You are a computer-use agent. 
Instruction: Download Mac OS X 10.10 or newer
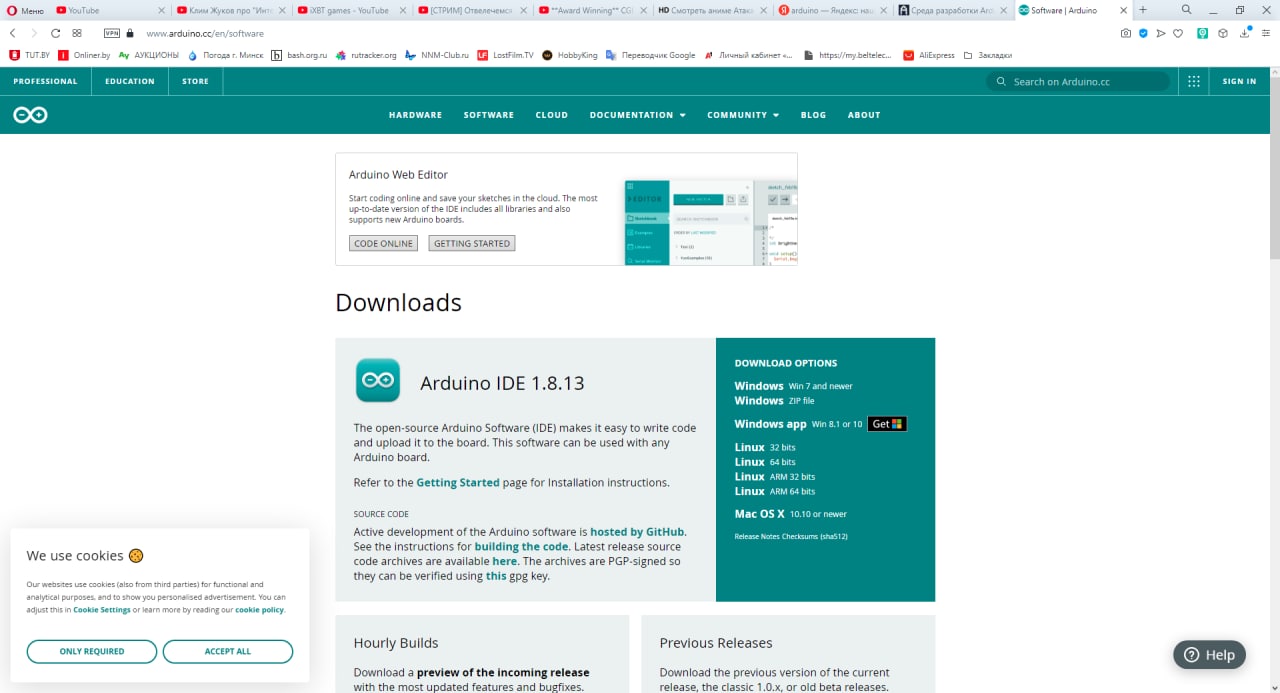pyautogui.click(x=791, y=514)
